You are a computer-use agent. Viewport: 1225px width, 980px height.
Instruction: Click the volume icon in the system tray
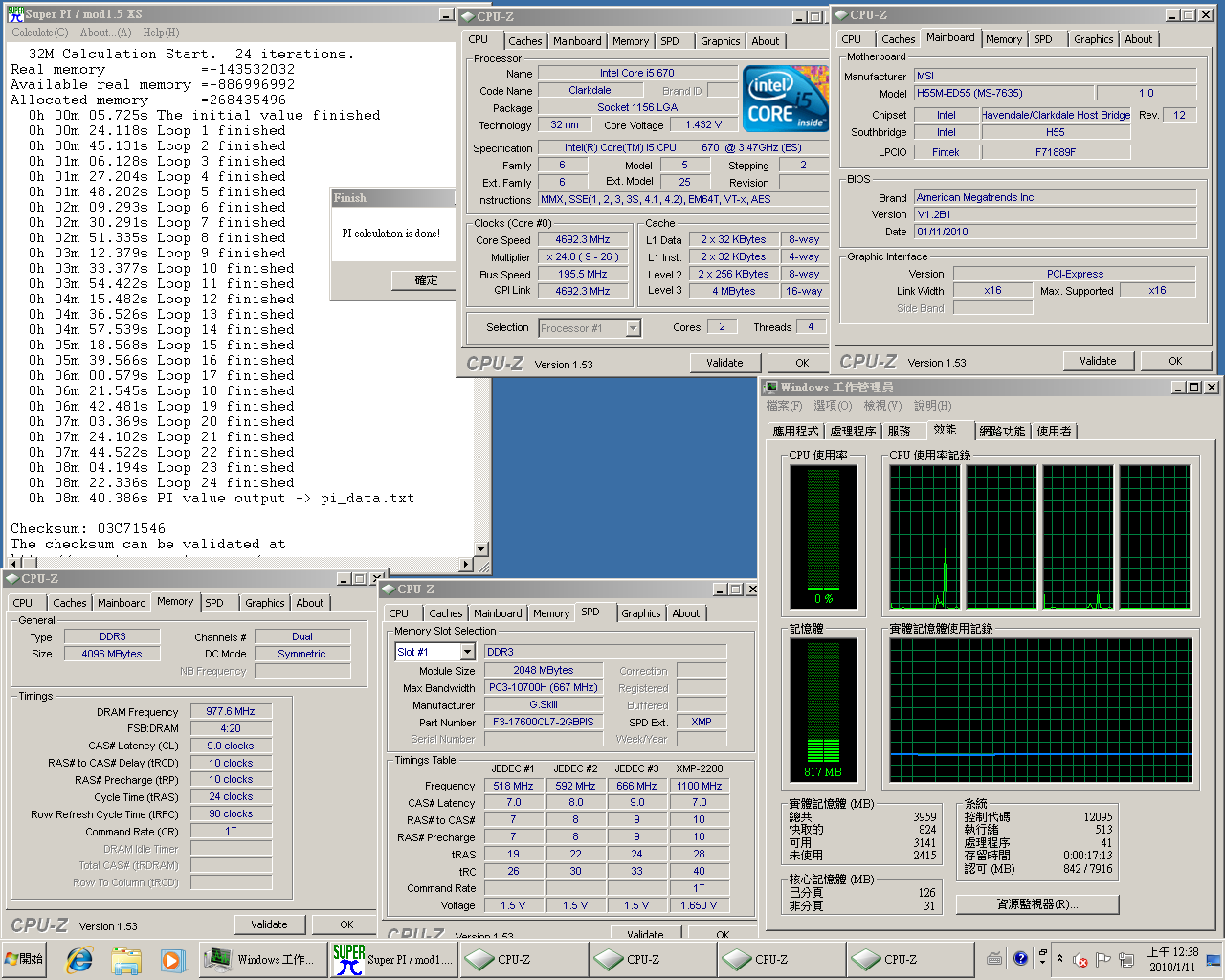click(x=1080, y=960)
